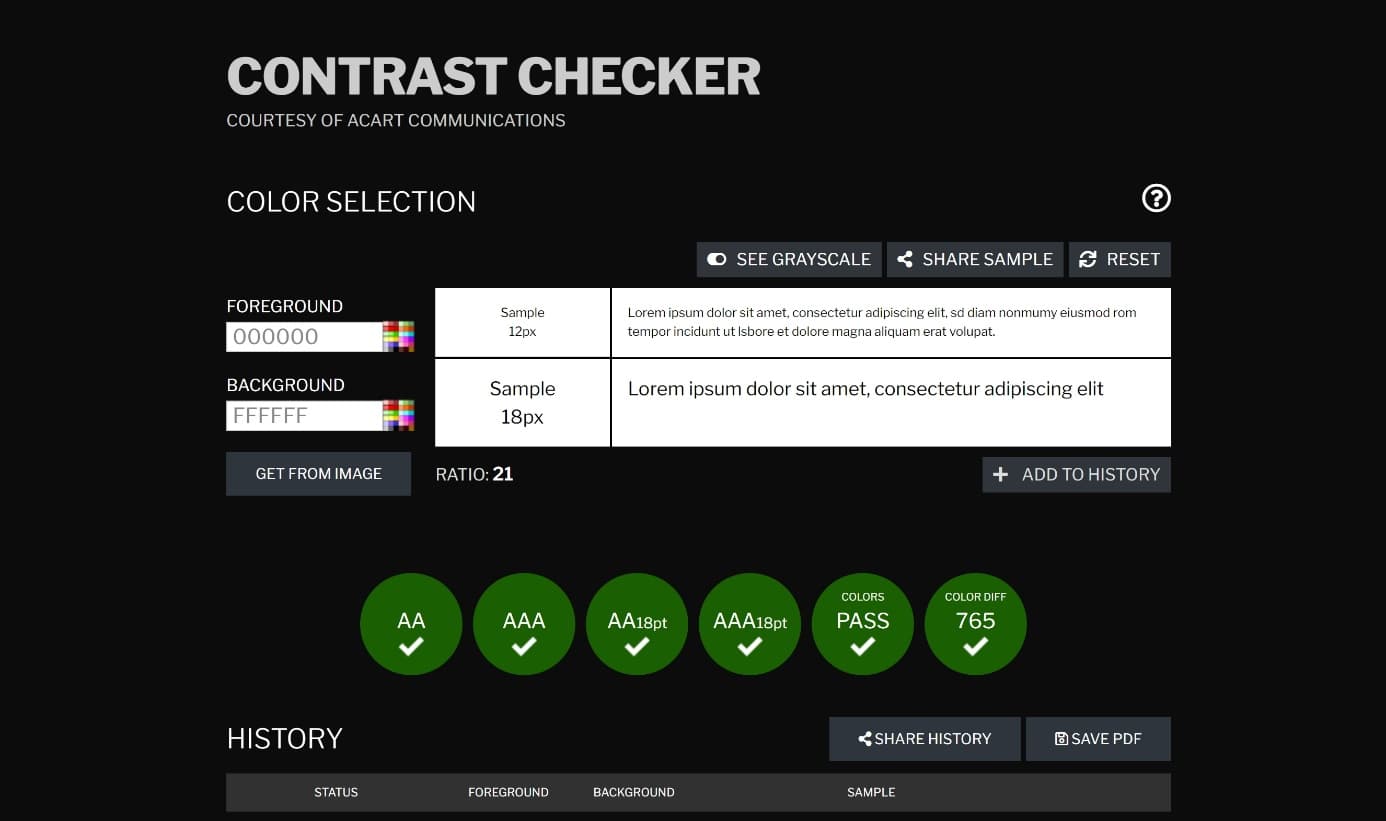Click the AAA compliance badge

click(x=524, y=623)
